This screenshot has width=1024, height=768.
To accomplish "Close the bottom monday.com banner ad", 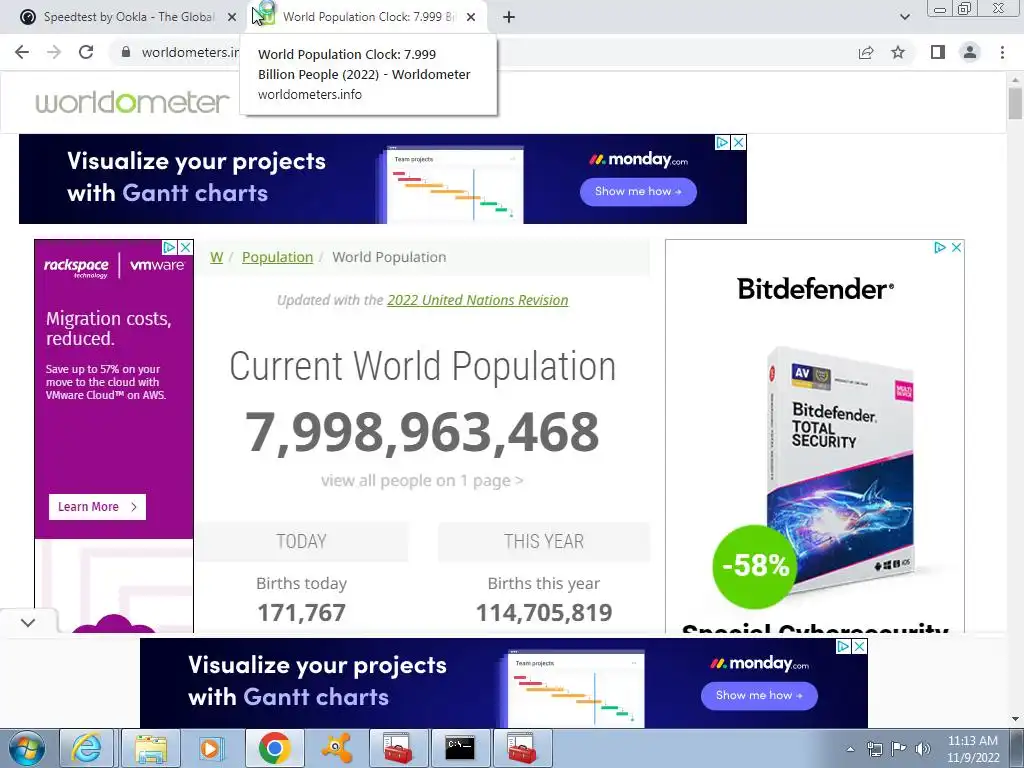I will [x=859, y=647].
